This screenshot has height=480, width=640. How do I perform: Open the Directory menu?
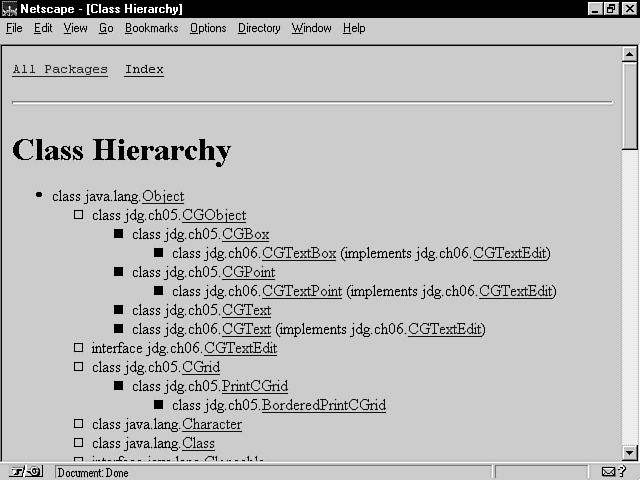(259, 28)
